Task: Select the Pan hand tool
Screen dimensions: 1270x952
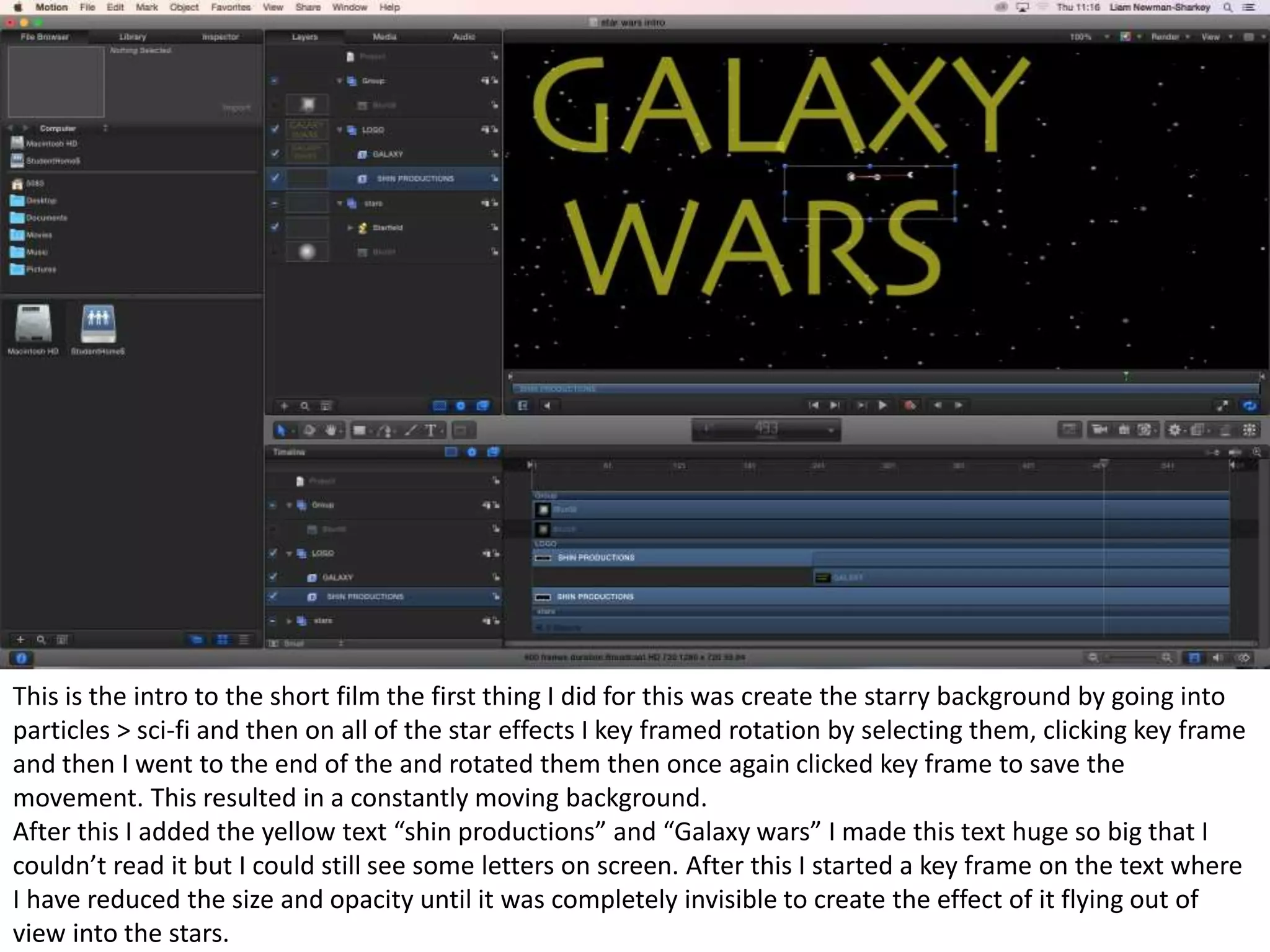Action: (x=331, y=430)
